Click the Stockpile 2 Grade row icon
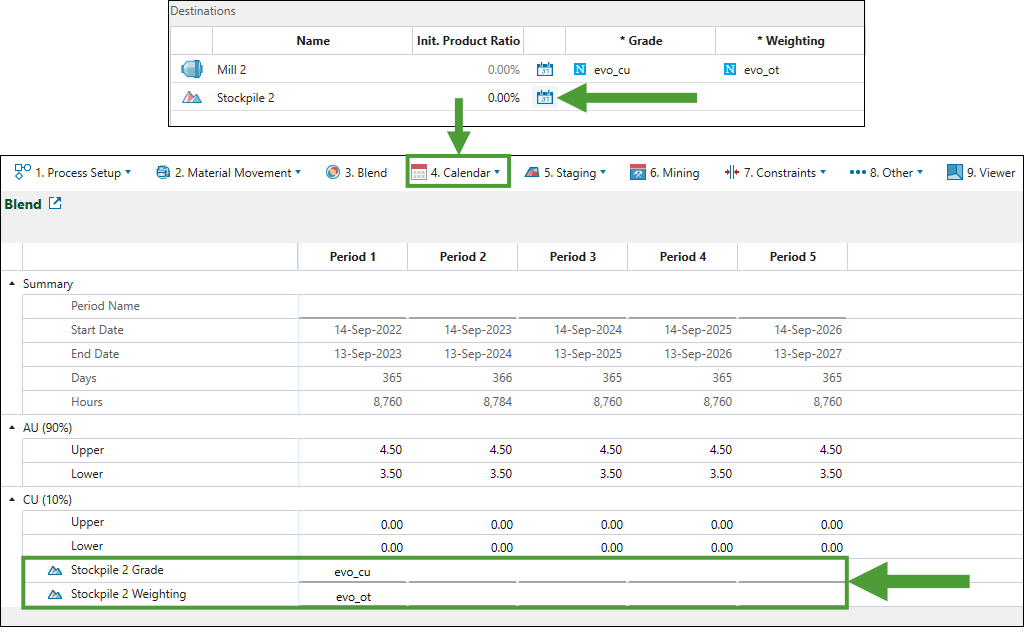Image resolution: width=1024 pixels, height=643 pixels. (x=54, y=570)
